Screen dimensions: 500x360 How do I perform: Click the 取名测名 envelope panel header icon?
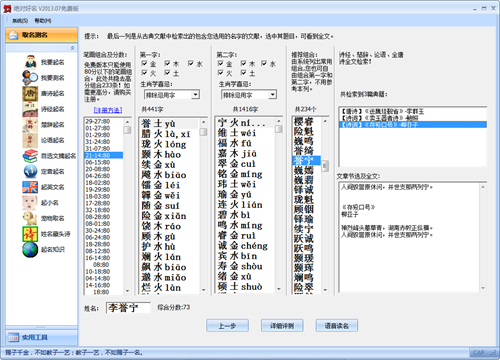13,35
